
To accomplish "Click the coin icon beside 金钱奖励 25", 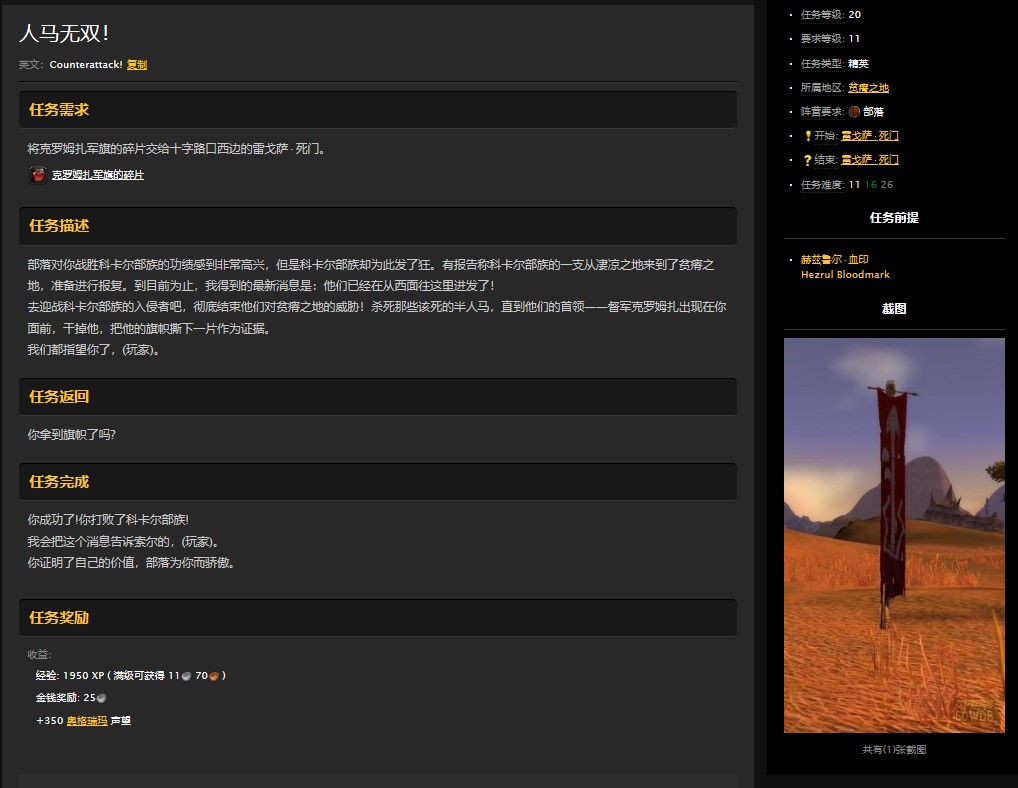I will point(100,697).
